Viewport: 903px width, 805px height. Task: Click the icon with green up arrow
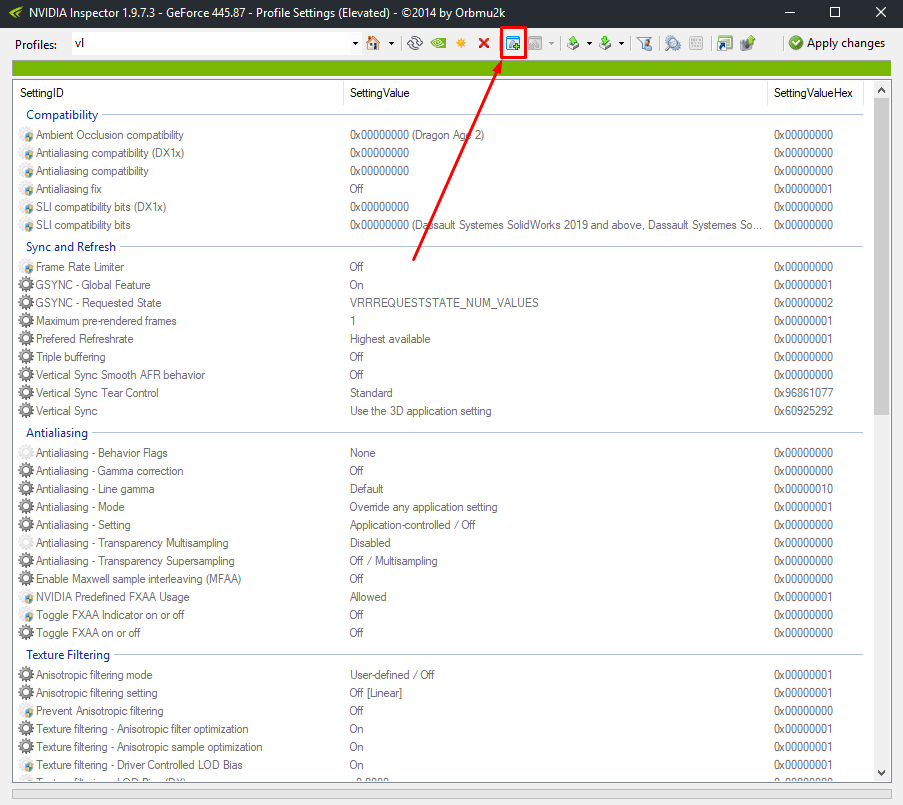pos(748,43)
